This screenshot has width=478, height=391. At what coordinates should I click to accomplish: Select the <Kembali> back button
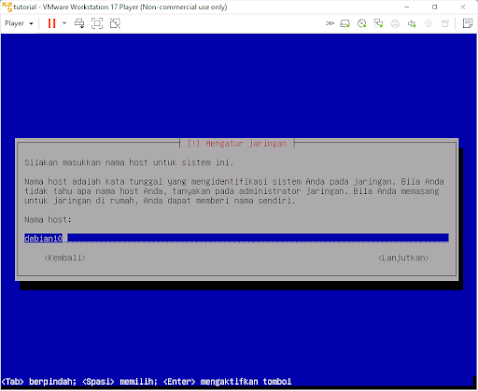(65, 258)
